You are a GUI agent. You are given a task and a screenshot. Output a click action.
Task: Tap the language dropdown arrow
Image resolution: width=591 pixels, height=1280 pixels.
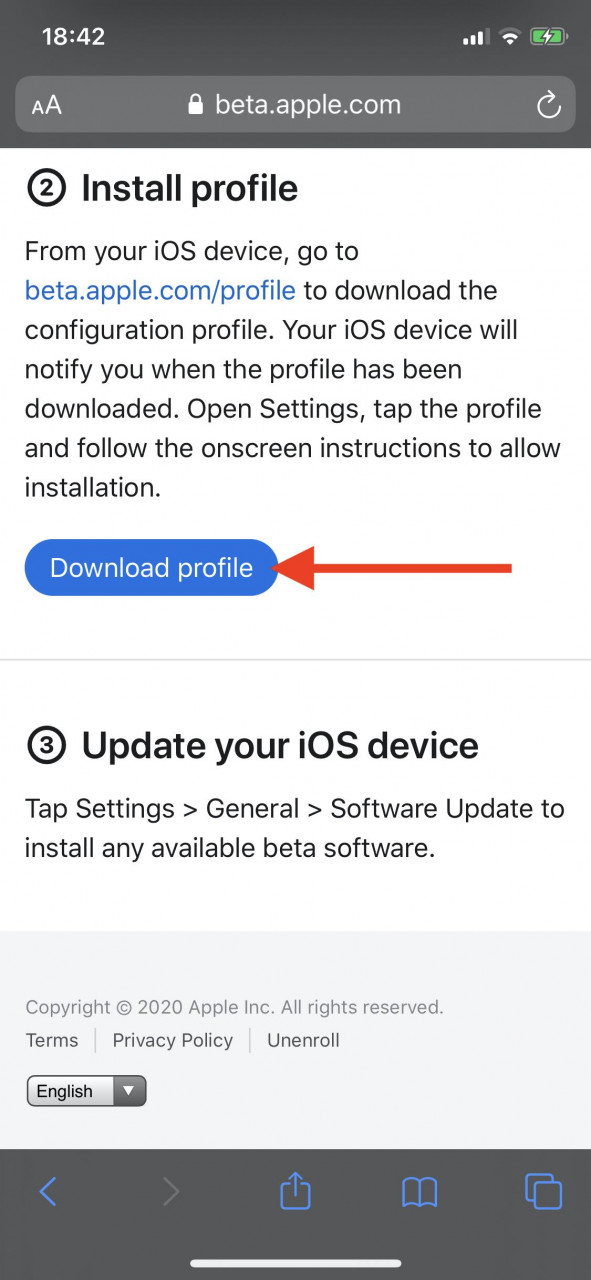point(128,1091)
